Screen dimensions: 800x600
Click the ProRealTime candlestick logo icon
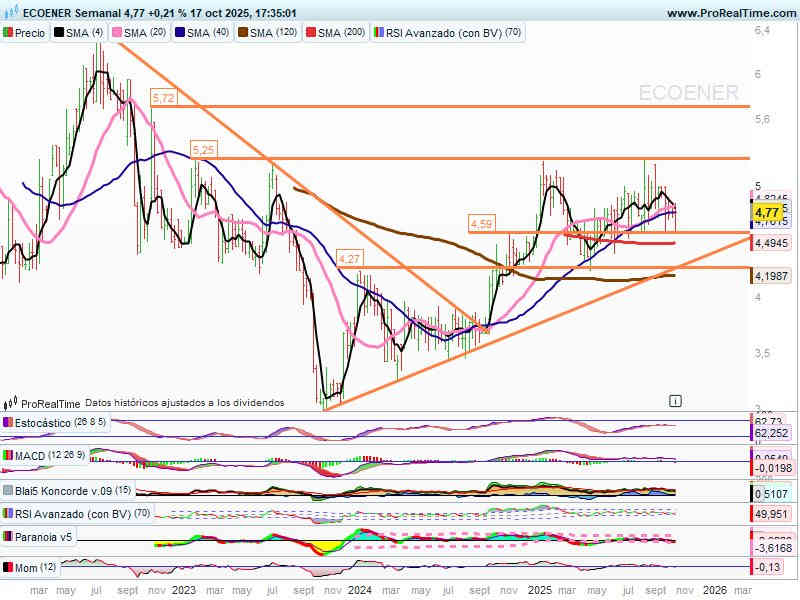(x=10, y=402)
